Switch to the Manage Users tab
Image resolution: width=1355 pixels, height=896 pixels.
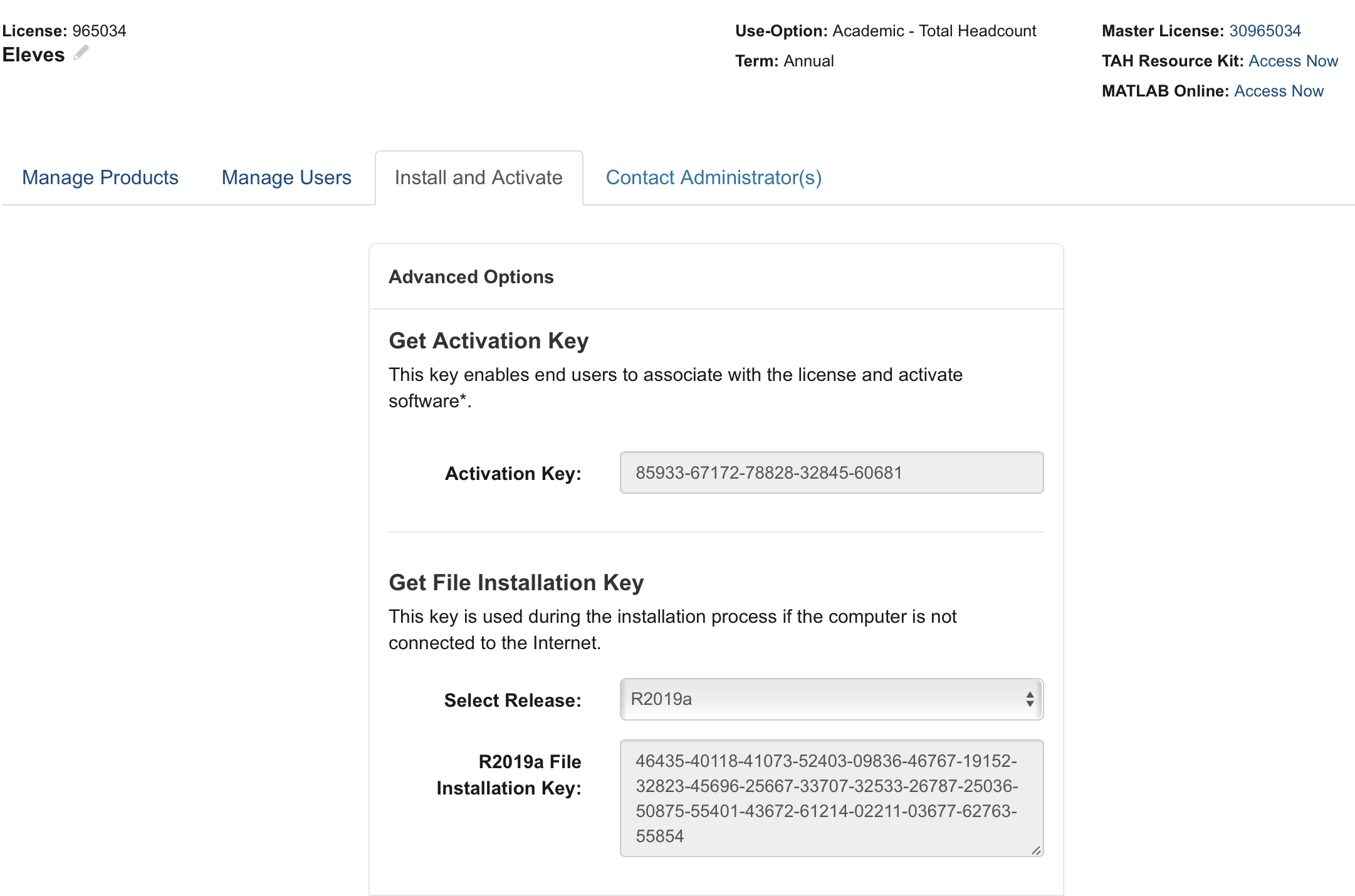286,178
